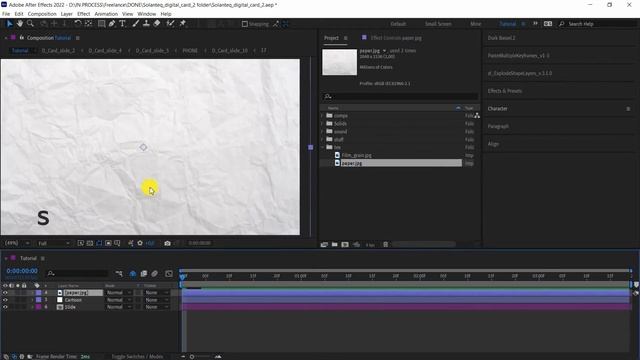
Task: Expand the Solids folder
Action: coord(322,123)
